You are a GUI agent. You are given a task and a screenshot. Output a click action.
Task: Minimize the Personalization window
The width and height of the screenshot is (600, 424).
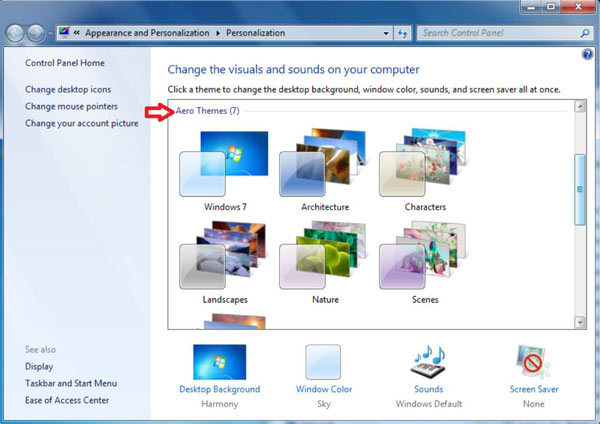531,7
